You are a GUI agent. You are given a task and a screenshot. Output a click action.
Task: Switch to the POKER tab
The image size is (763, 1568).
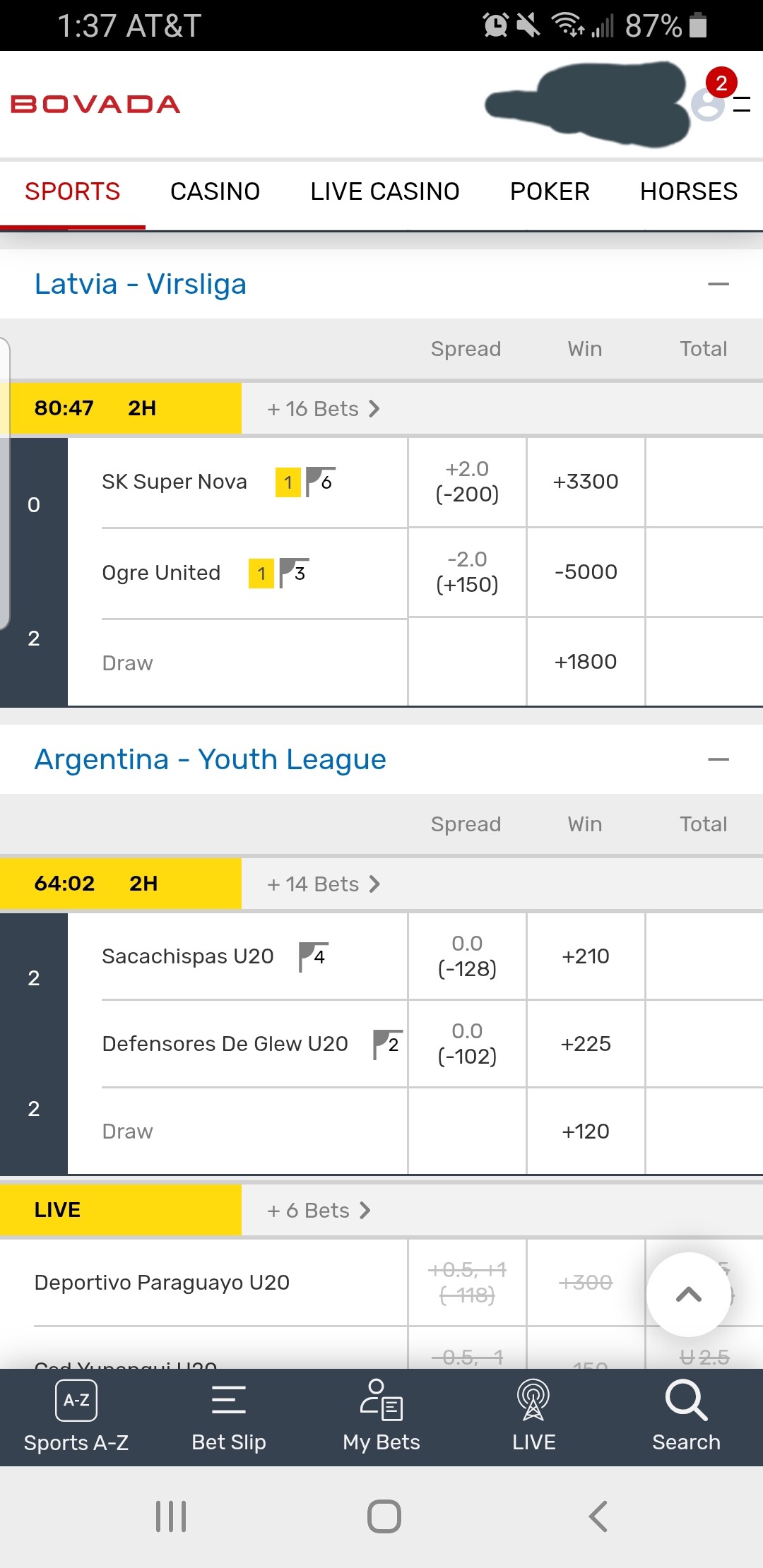coord(550,191)
